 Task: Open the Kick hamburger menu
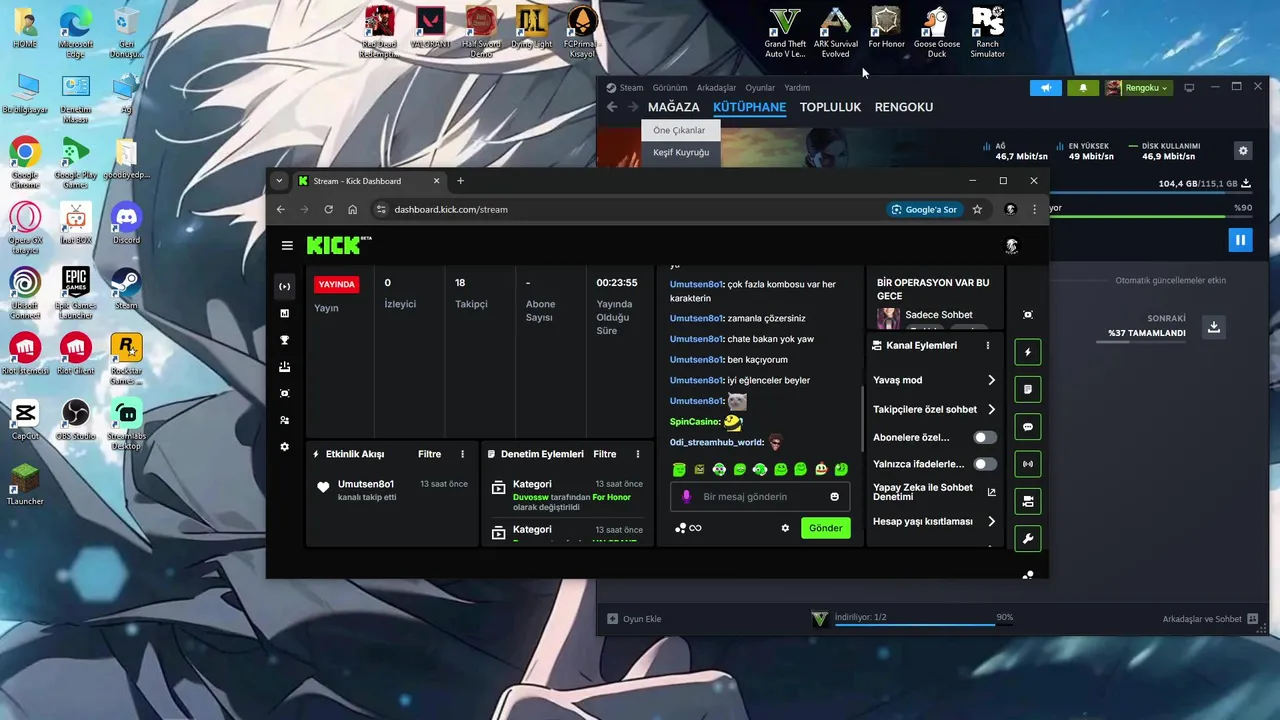(x=287, y=245)
